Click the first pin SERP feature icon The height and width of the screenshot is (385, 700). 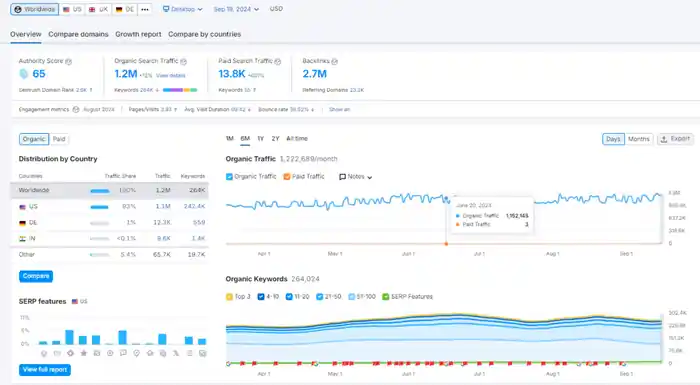(44, 353)
